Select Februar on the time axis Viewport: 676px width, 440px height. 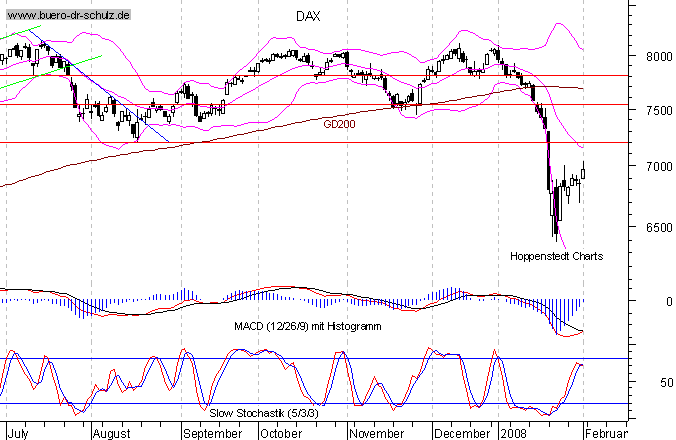tap(607, 434)
